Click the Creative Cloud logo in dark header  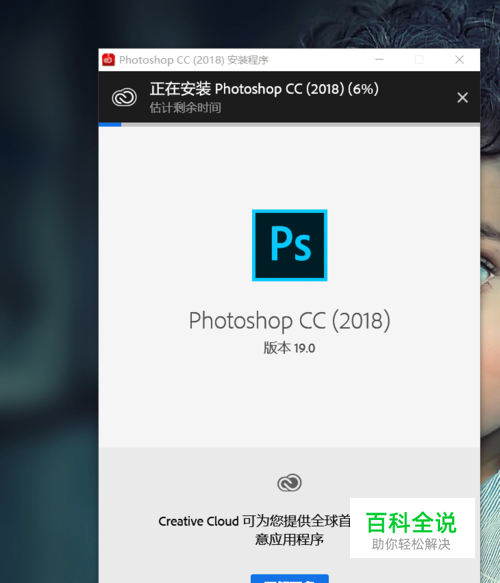[124, 97]
